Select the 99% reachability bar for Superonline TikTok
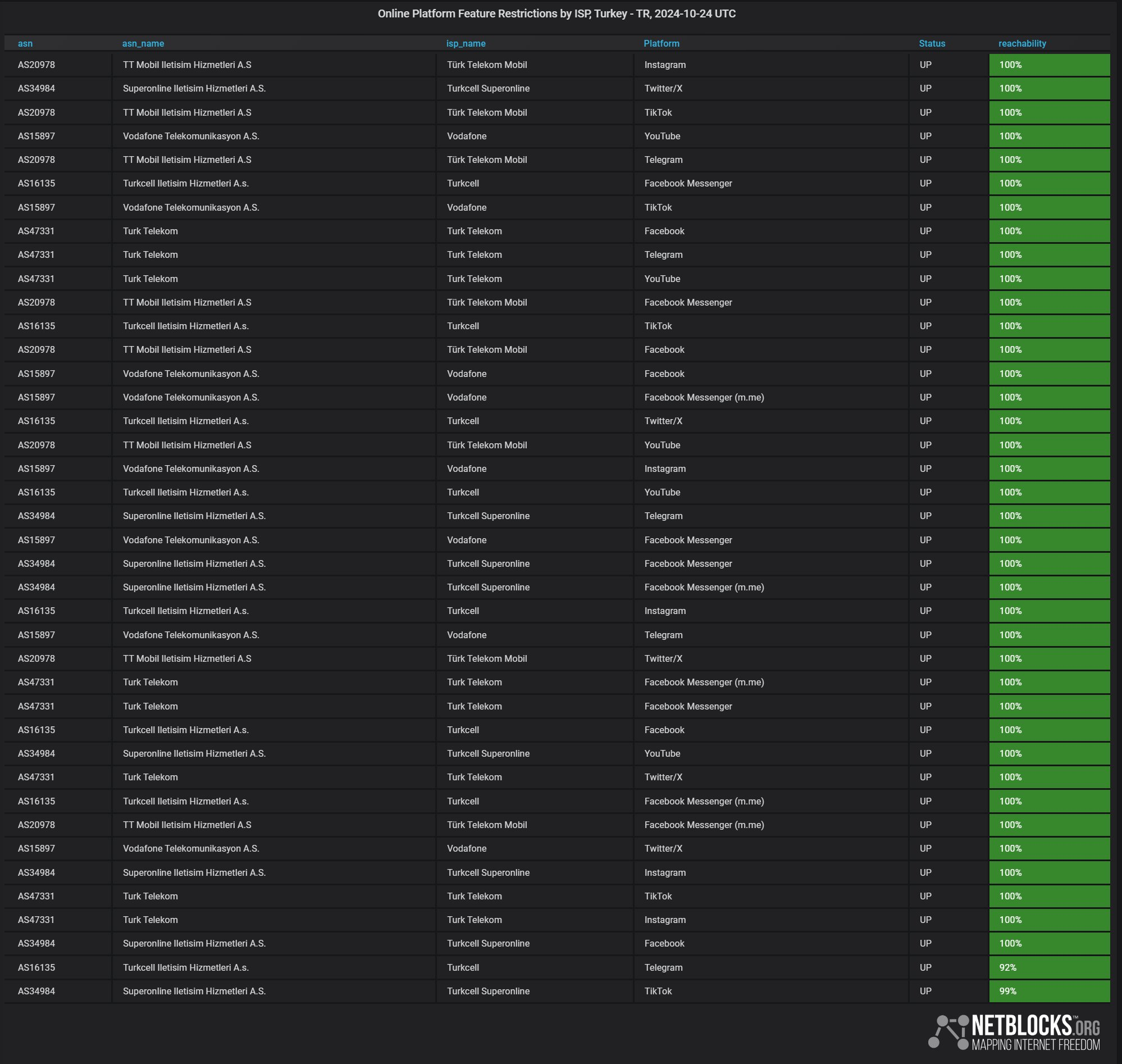The width and height of the screenshot is (1122, 1064). pos(1050,991)
